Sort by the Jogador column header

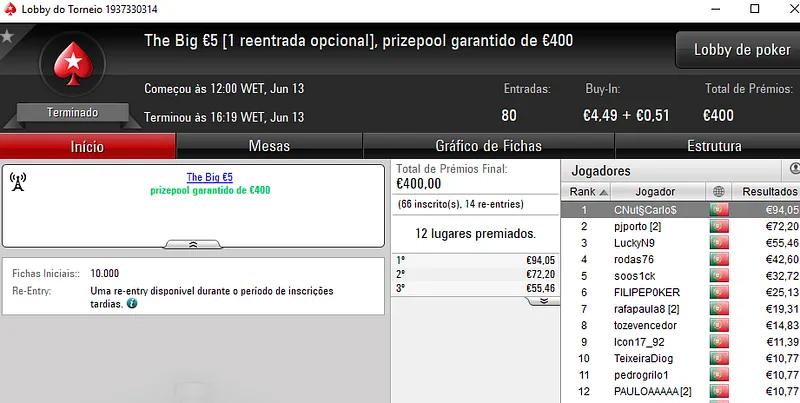[x=655, y=192]
